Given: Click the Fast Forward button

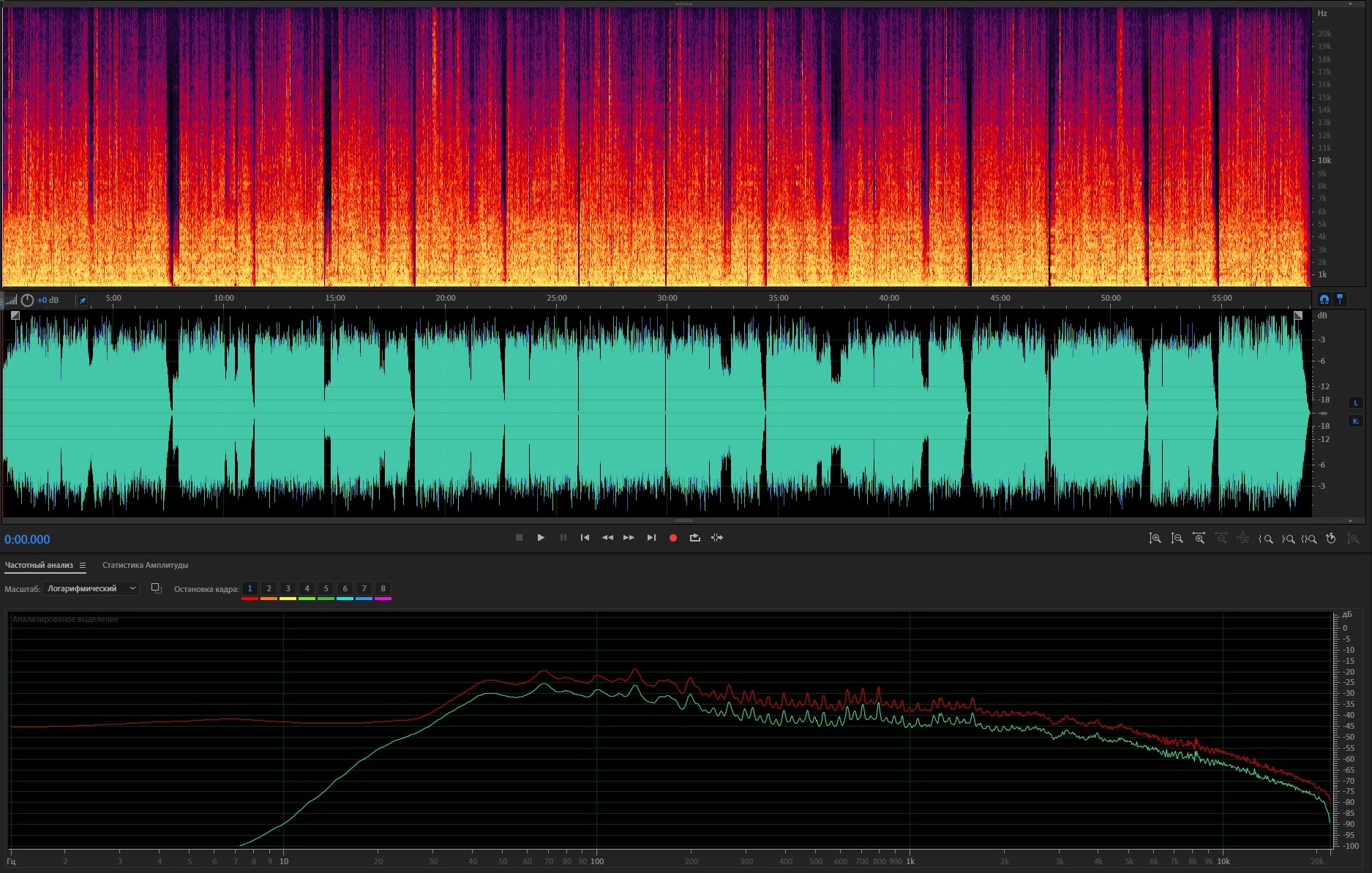Looking at the screenshot, I should tap(629, 538).
